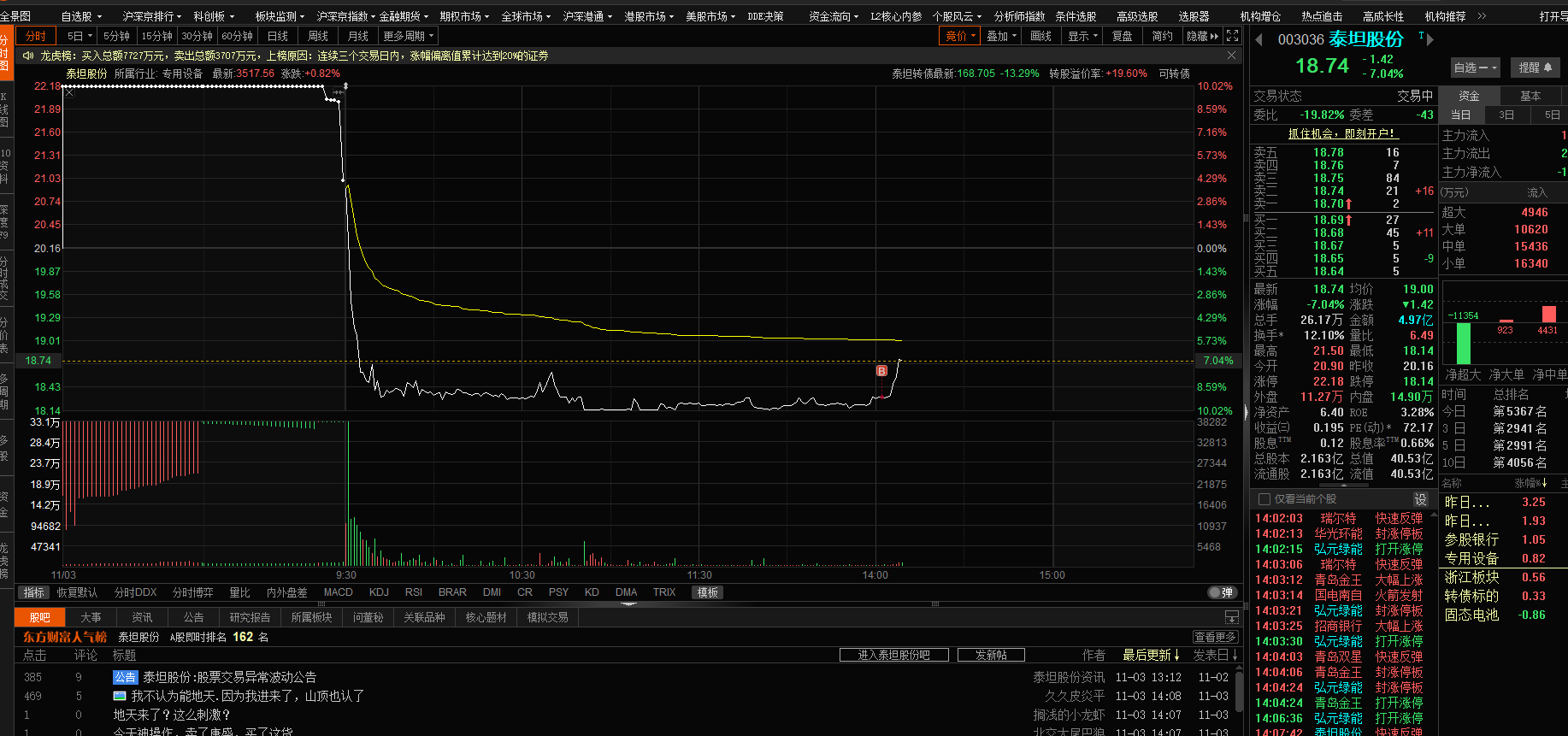Click the 发新帖 button

click(991, 655)
